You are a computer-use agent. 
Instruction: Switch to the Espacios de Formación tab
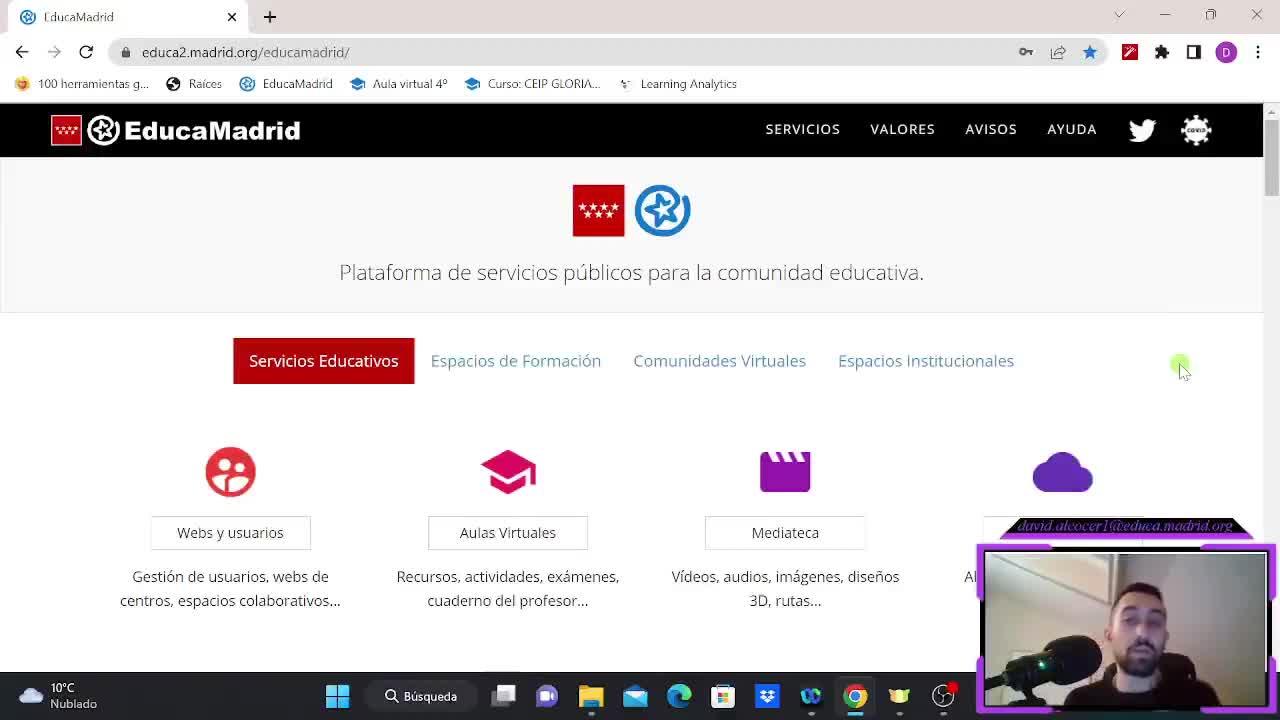(x=516, y=361)
